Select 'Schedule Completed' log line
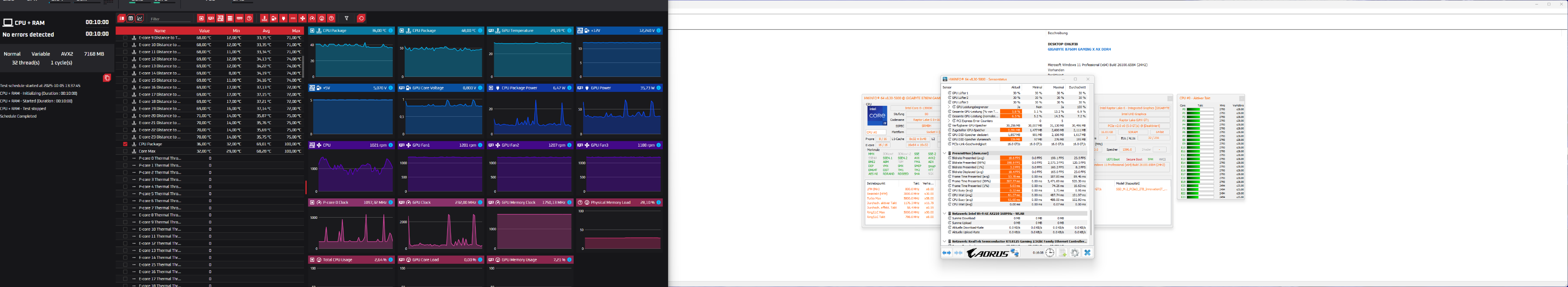1568x287 pixels. pyautogui.click(x=19, y=116)
